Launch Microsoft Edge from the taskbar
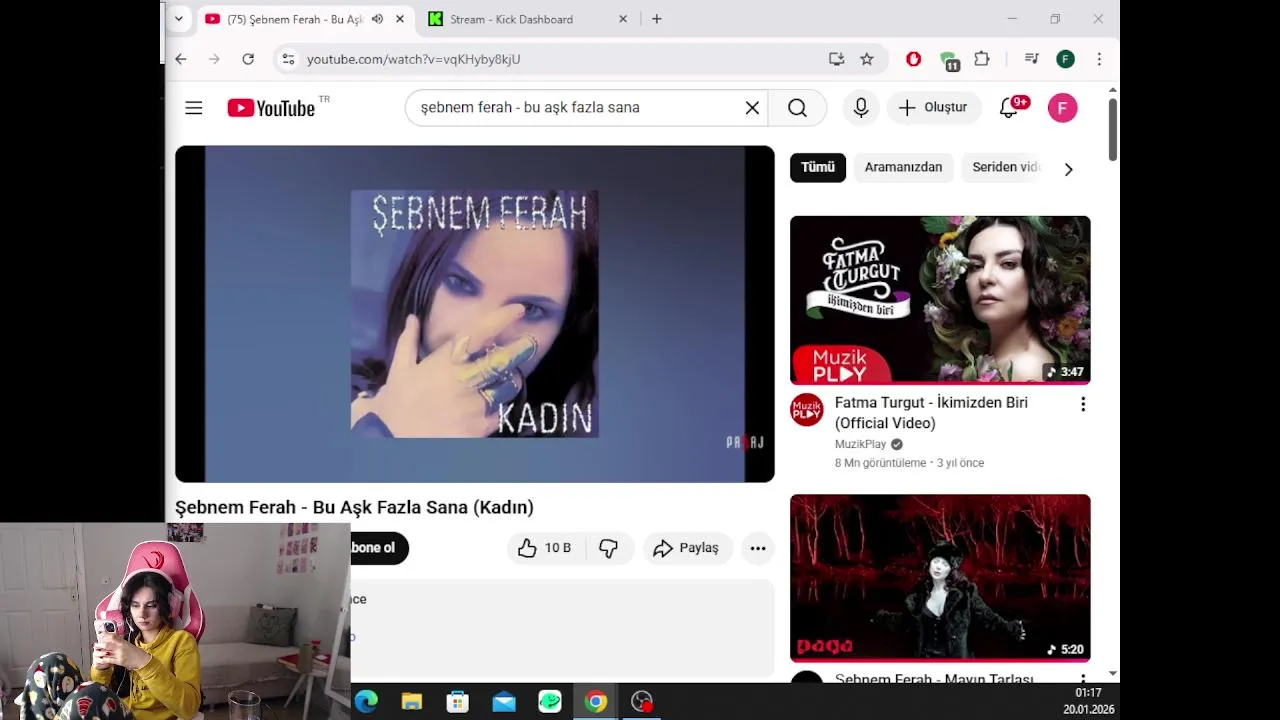1280x720 pixels. [x=366, y=702]
